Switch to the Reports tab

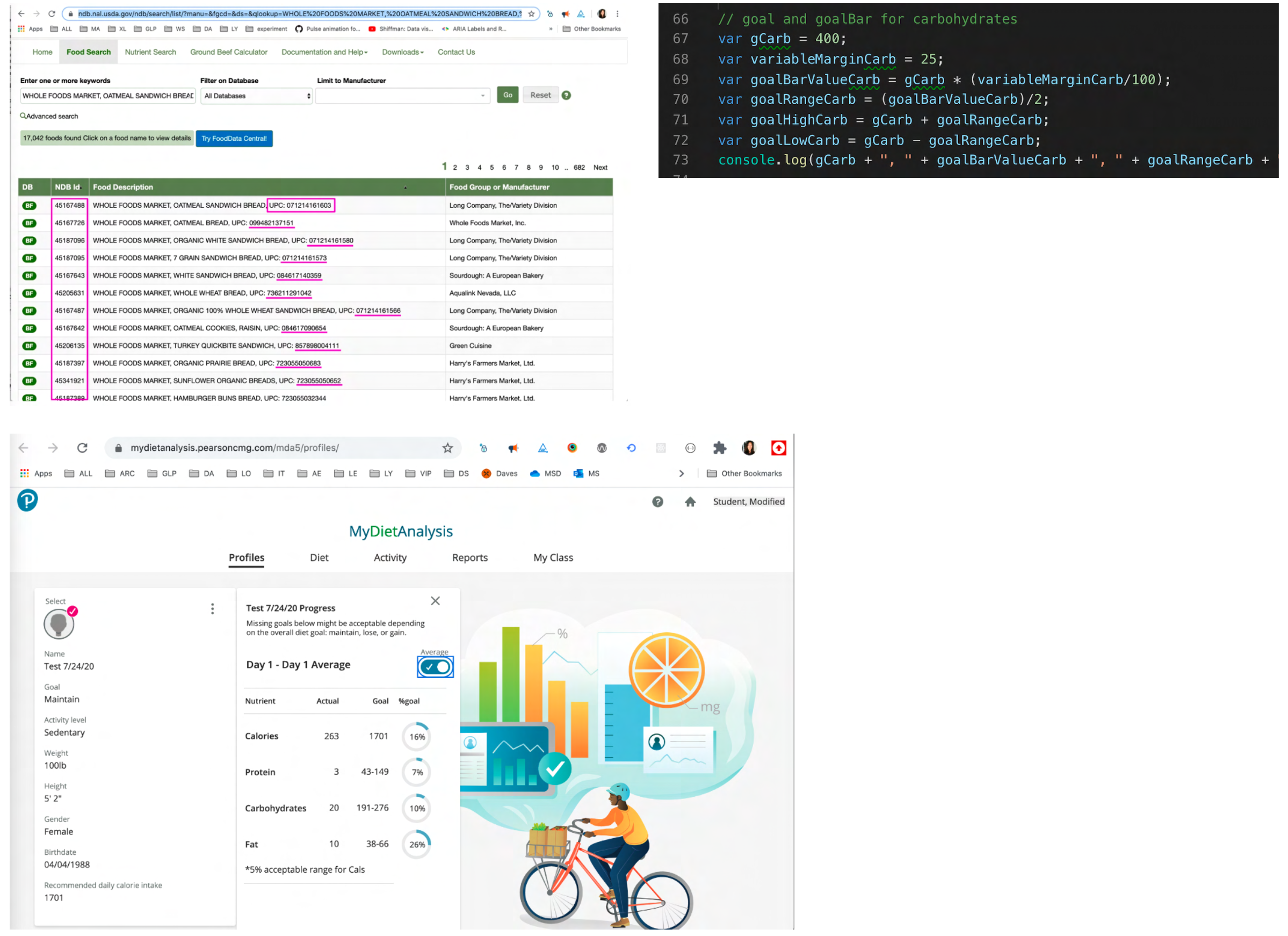[469, 558]
